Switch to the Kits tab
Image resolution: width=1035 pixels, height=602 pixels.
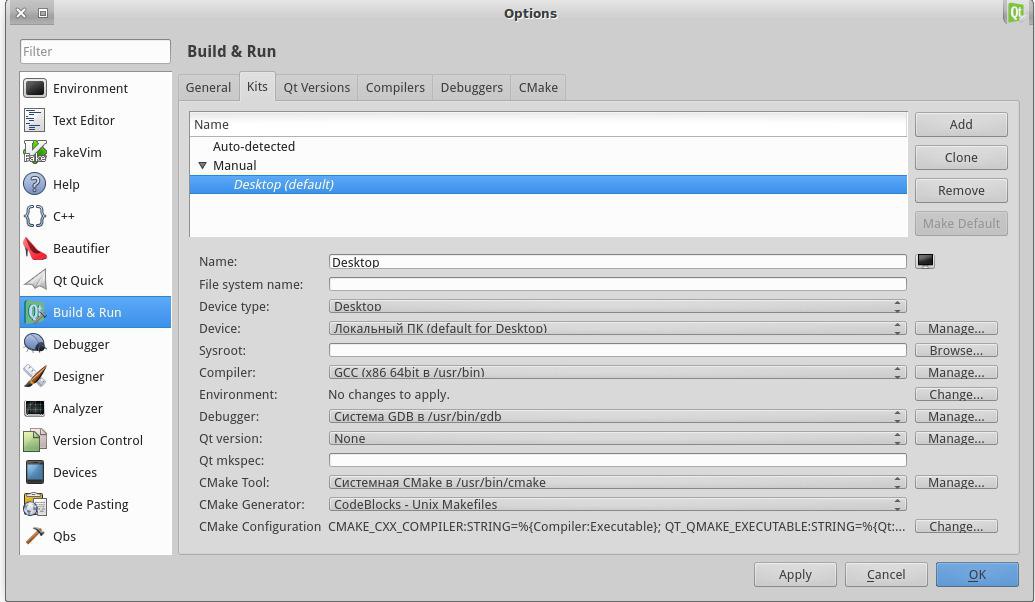pos(257,86)
